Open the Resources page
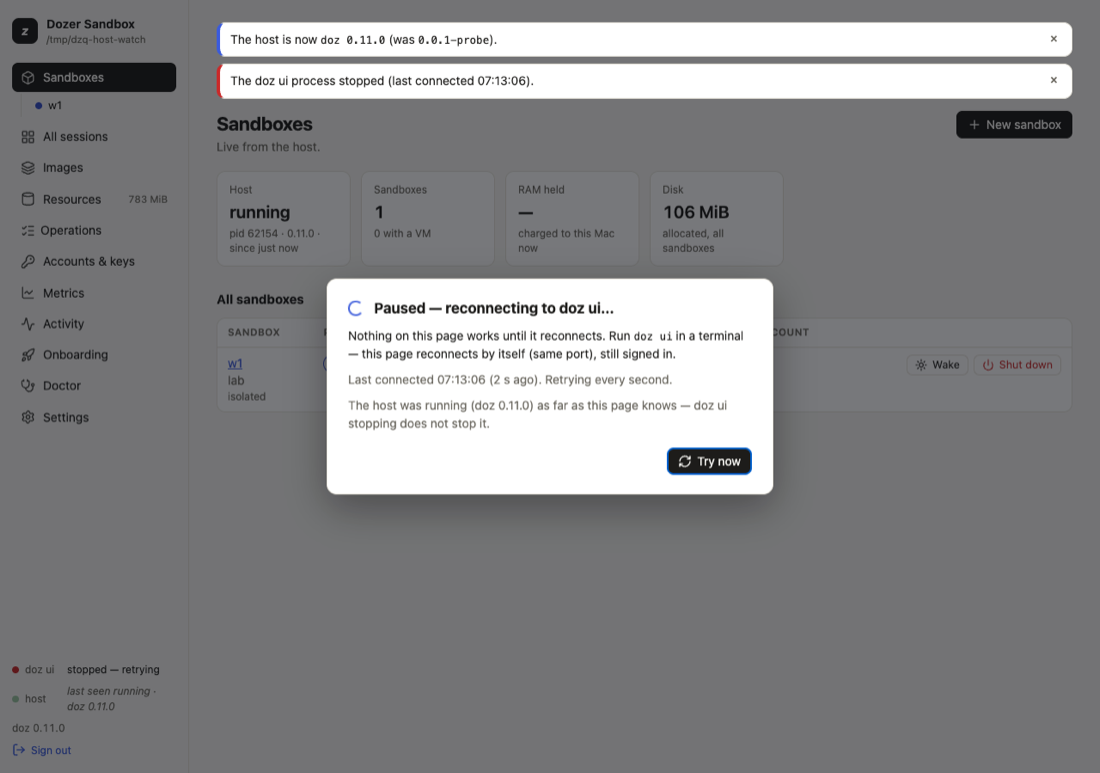The width and height of the screenshot is (1100, 773). pos(94,199)
